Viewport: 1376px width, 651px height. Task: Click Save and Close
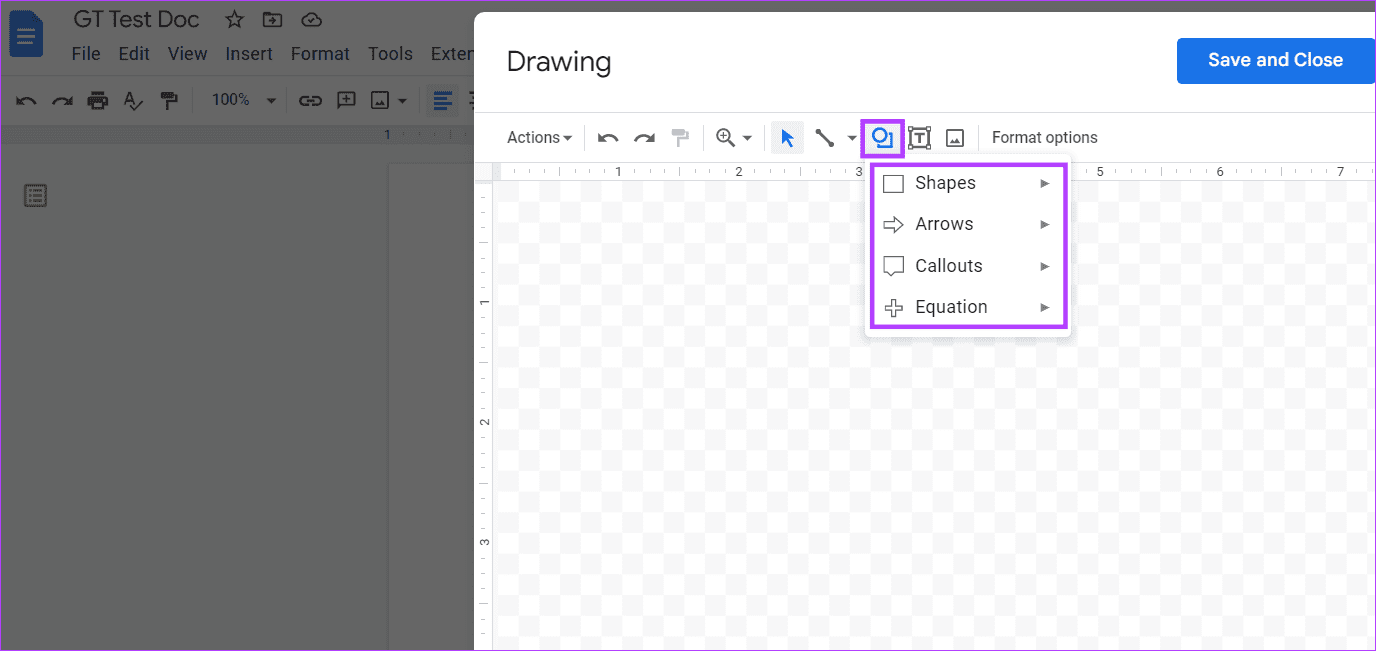[x=1275, y=60]
